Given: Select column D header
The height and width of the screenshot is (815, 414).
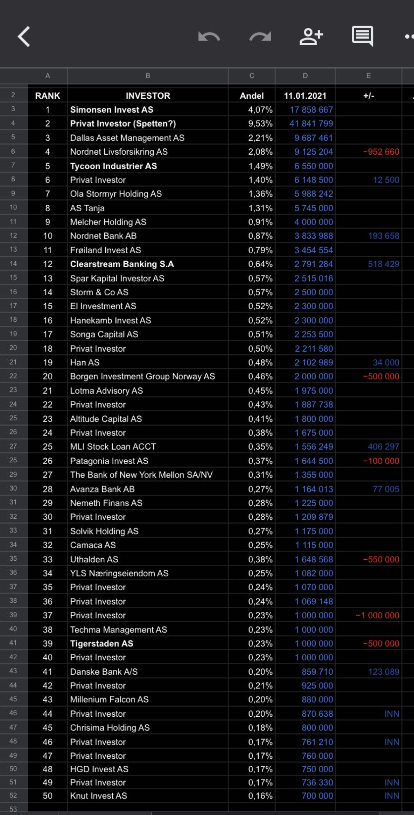Looking at the screenshot, I should coord(305,76).
